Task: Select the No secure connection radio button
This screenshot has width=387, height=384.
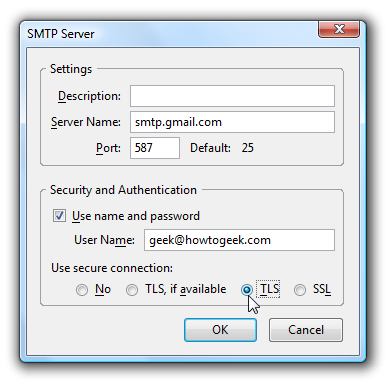Action: pos(82,290)
